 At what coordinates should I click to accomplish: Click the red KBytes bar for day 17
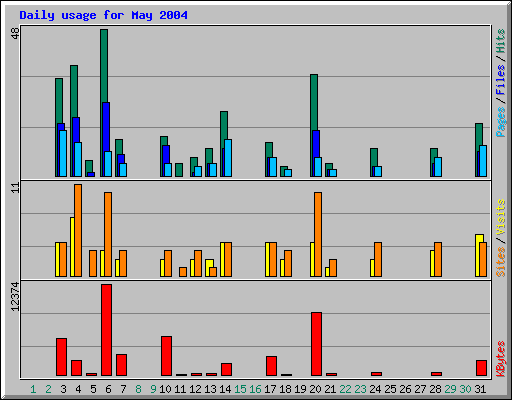tap(271, 366)
